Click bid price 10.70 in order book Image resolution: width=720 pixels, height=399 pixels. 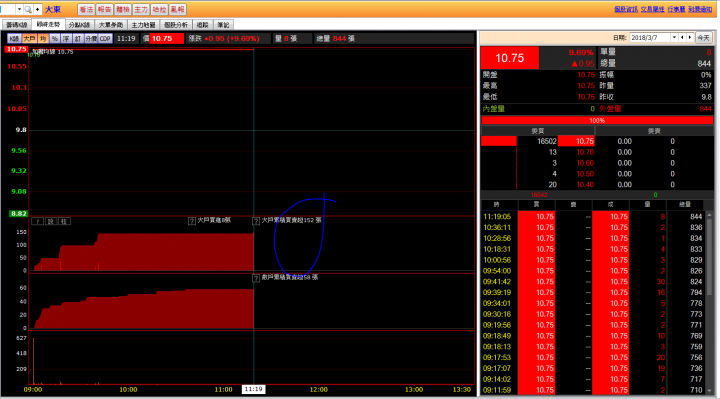click(x=585, y=152)
